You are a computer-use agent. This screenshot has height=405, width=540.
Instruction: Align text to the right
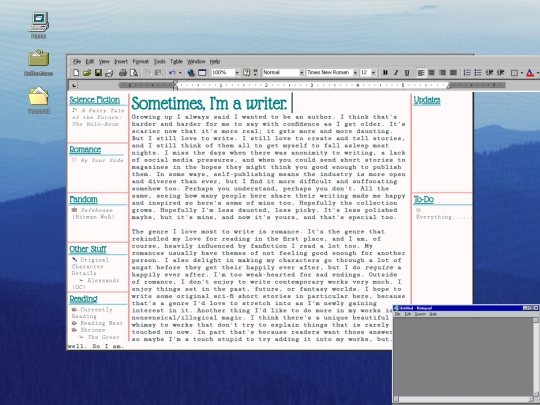443,73
